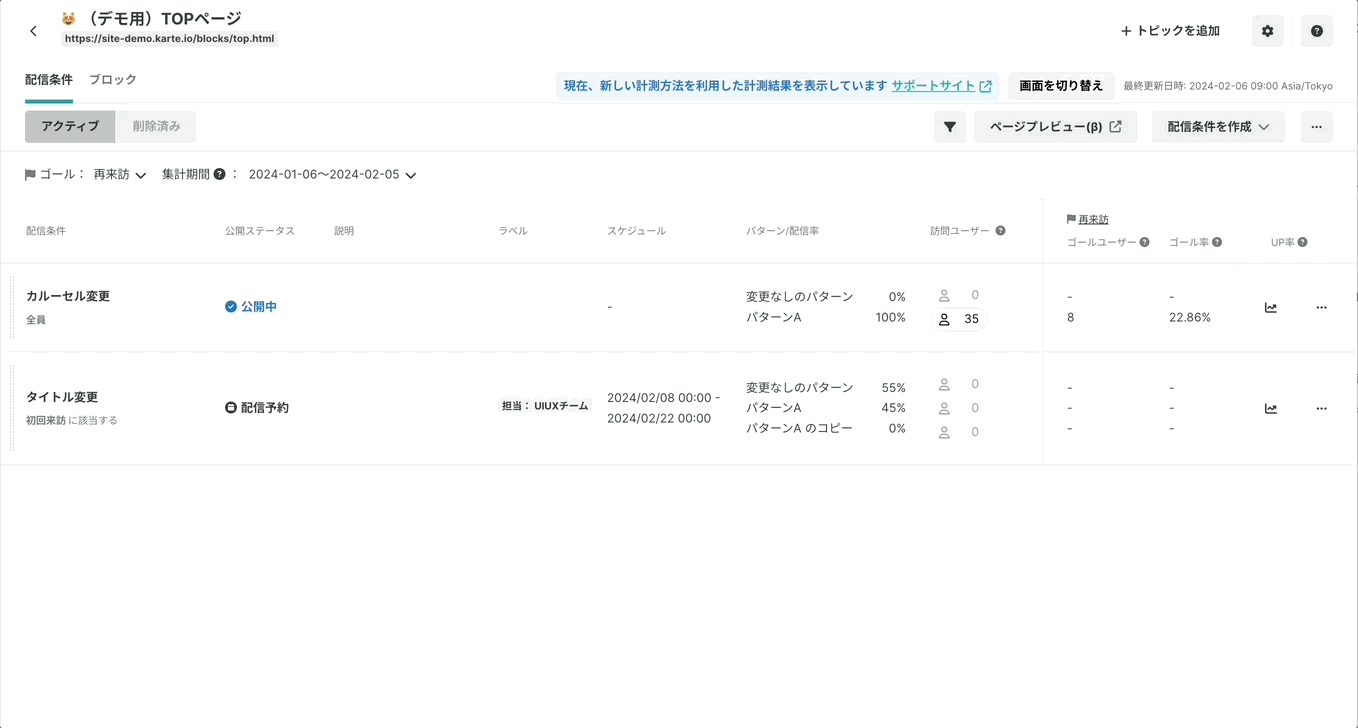Open the filter funnel icon

pos(950,127)
